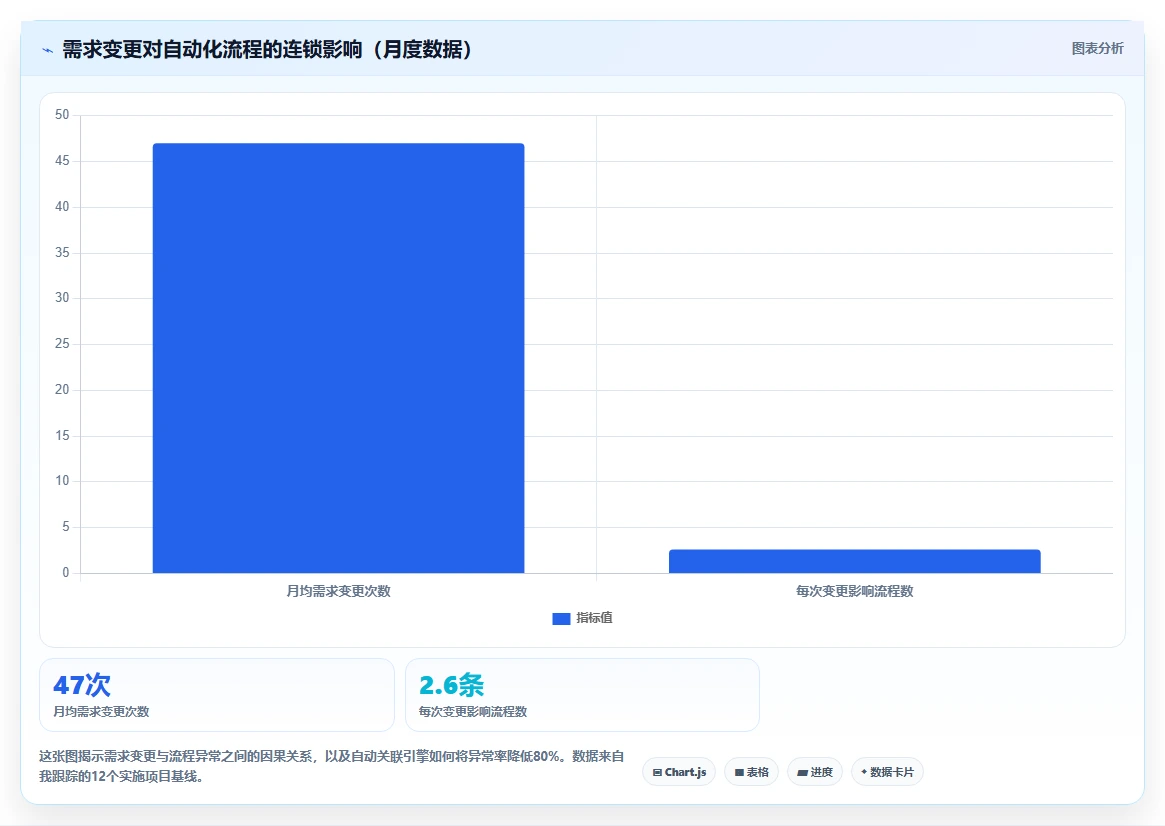The image size is (1165, 826).
Task: Click the 进度 tag icon
Action: [x=802, y=773]
